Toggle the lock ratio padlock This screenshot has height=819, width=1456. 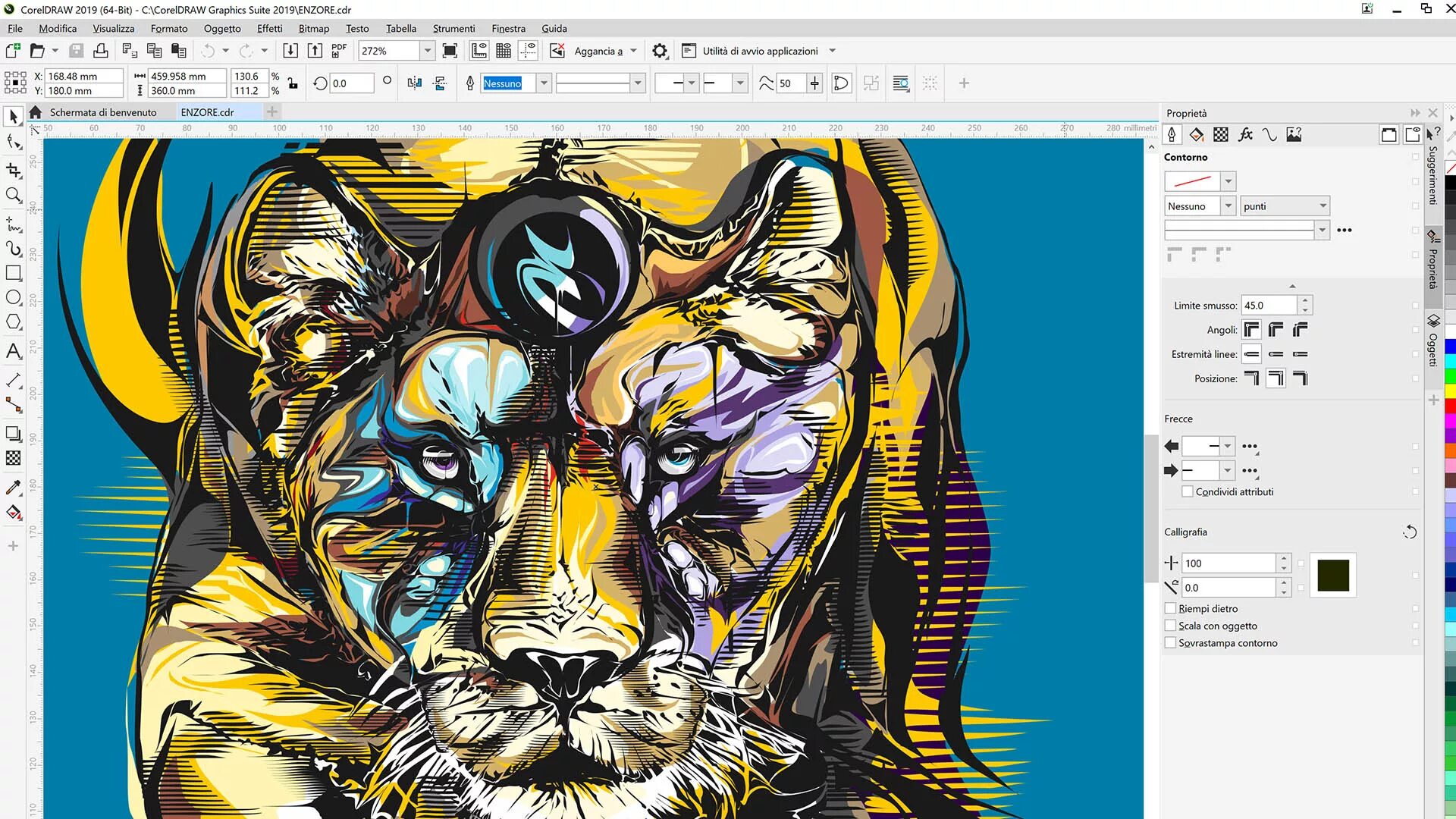pyautogui.click(x=293, y=83)
